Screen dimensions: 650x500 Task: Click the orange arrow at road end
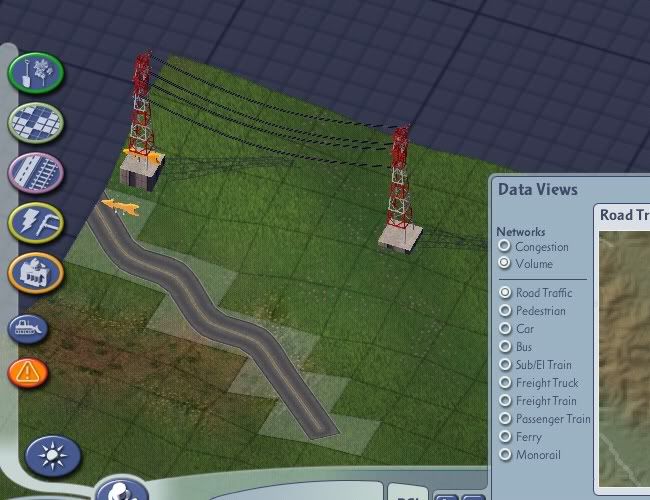(x=120, y=207)
